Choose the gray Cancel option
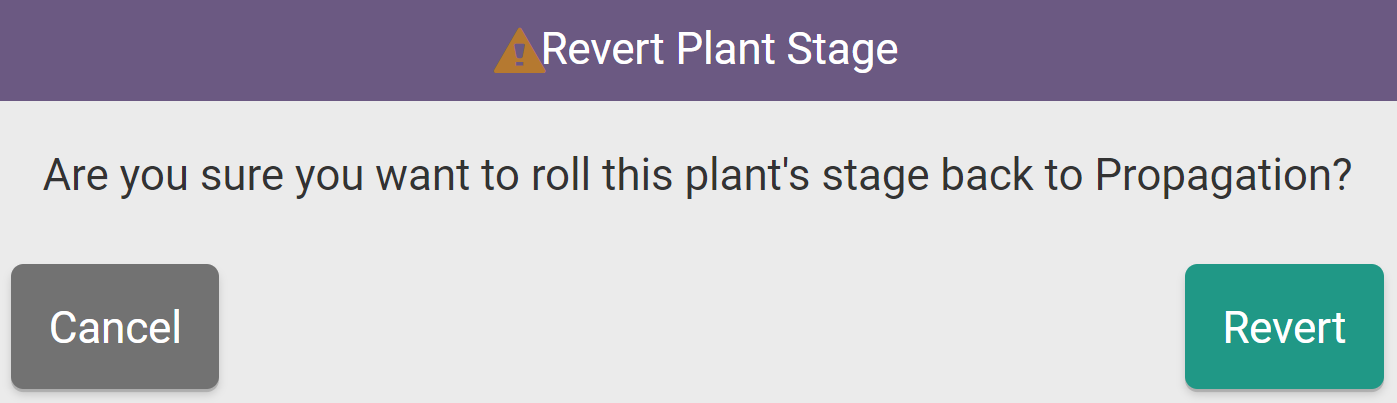The width and height of the screenshot is (1397, 403). [115, 327]
